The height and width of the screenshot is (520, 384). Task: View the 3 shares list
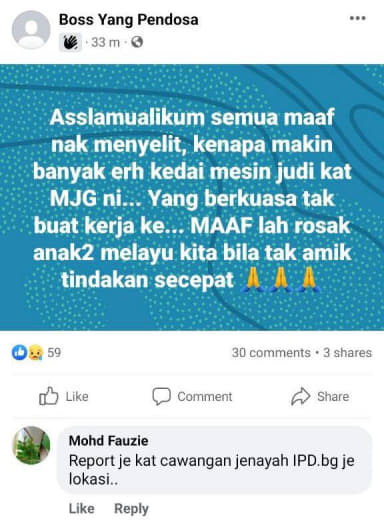tap(347, 353)
